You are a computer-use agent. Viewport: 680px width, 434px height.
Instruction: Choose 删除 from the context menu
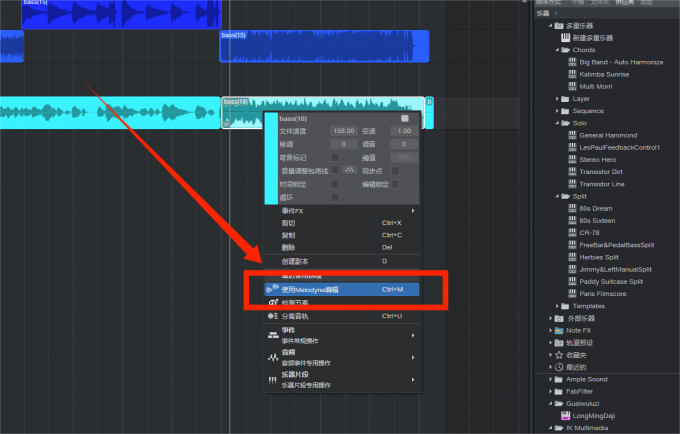point(342,247)
